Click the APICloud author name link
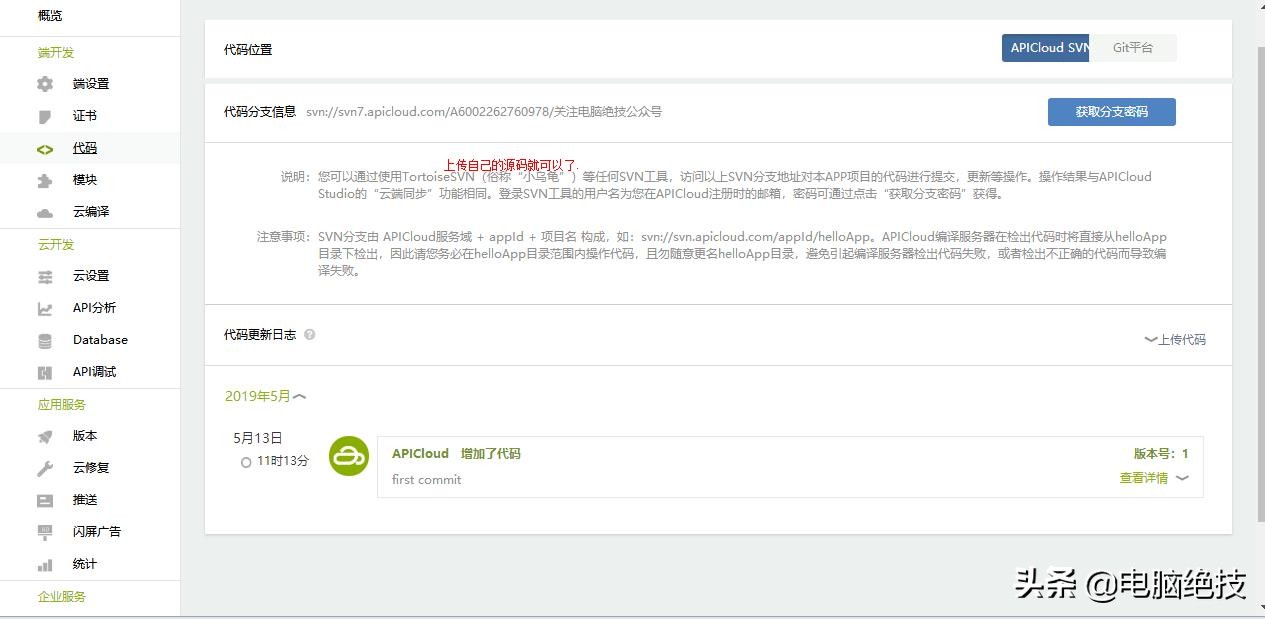This screenshot has height=619, width=1265. [420, 454]
